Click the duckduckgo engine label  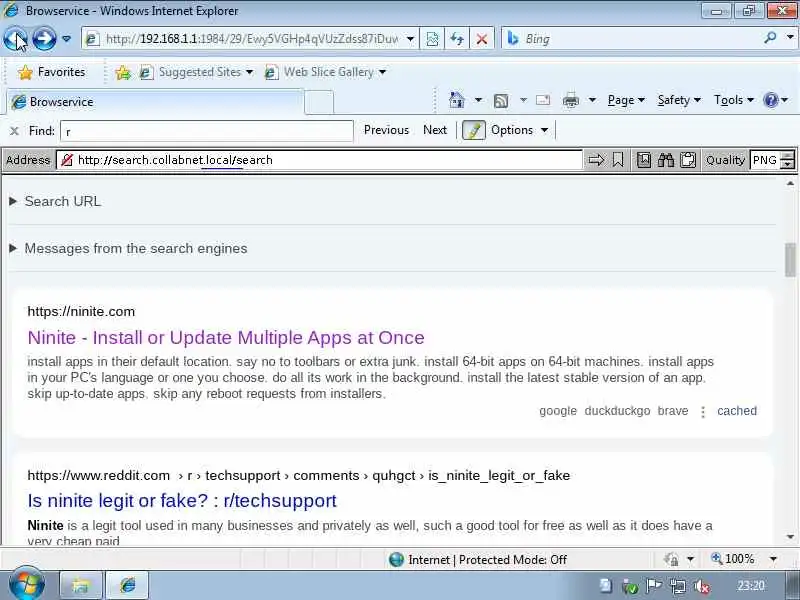pos(617,411)
